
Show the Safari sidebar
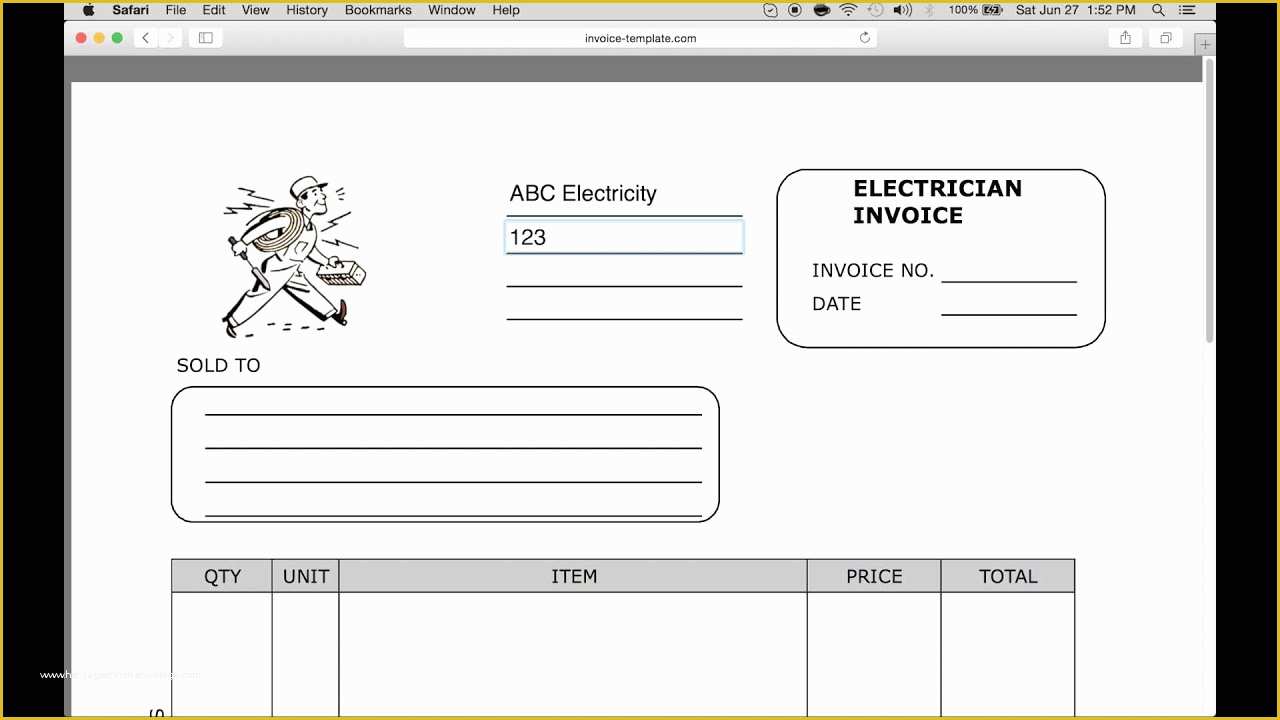(206, 38)
